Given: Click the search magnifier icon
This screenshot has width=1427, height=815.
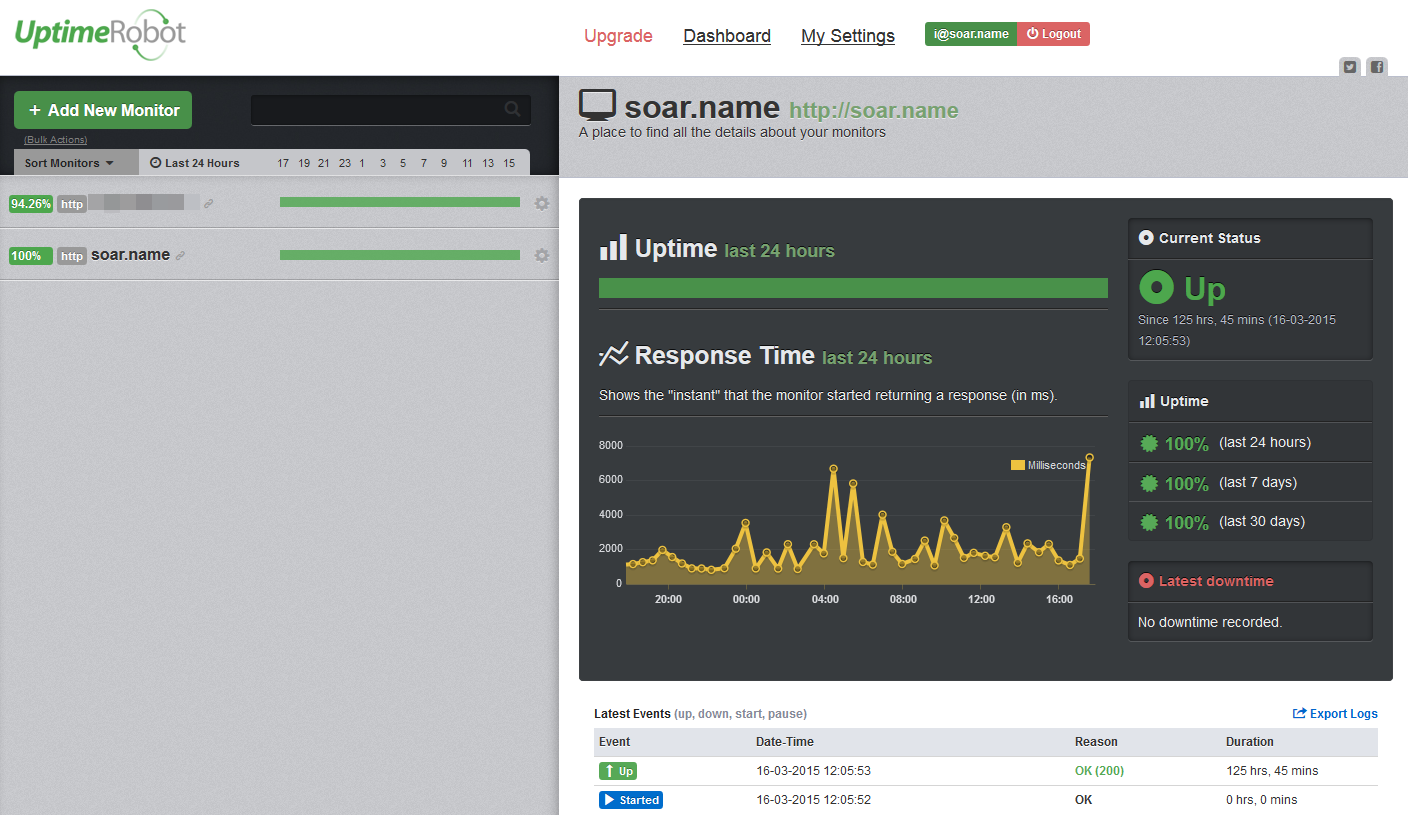Looking at the screenshot, I should pyautogui.click(x=512, y=109).
